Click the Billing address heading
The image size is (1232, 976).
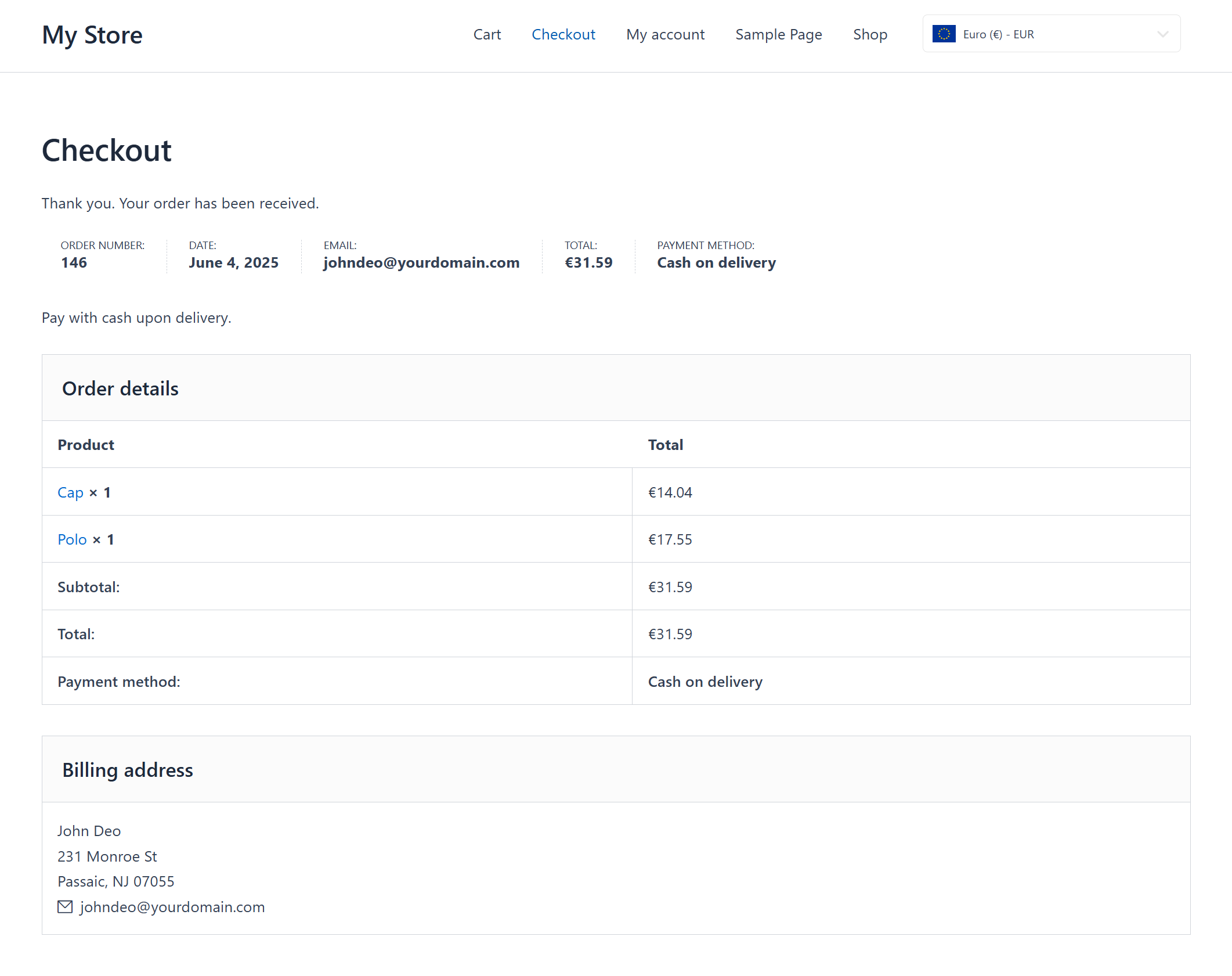click(x=127, y=770)
